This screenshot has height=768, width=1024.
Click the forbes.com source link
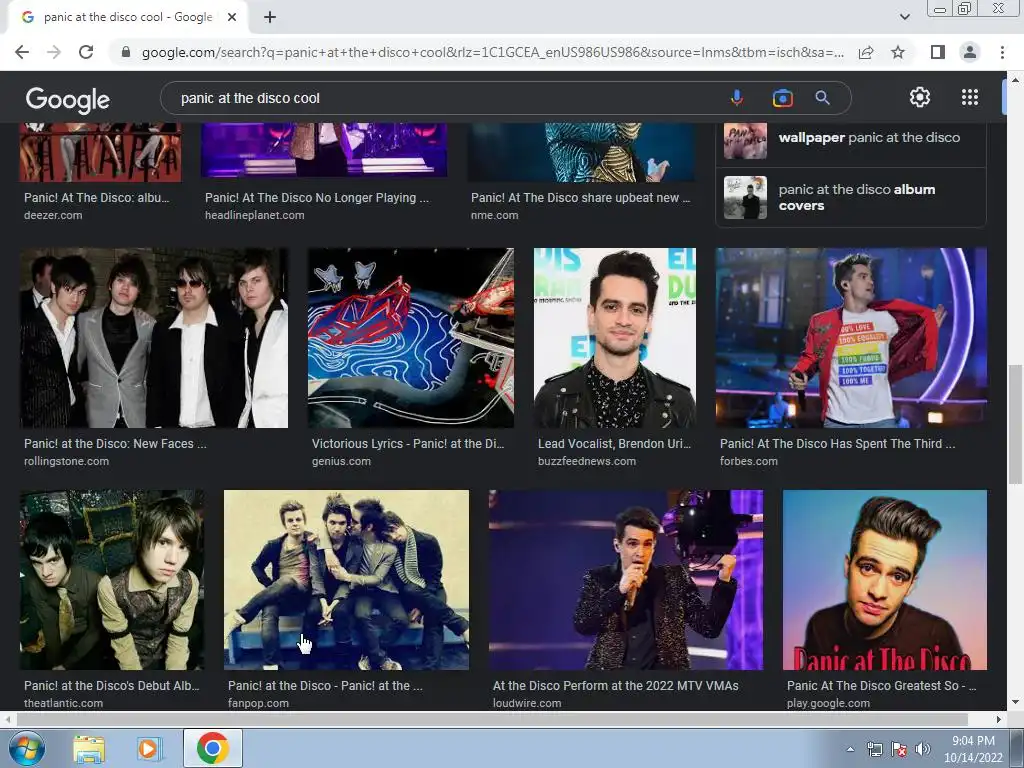pos(748,461)
